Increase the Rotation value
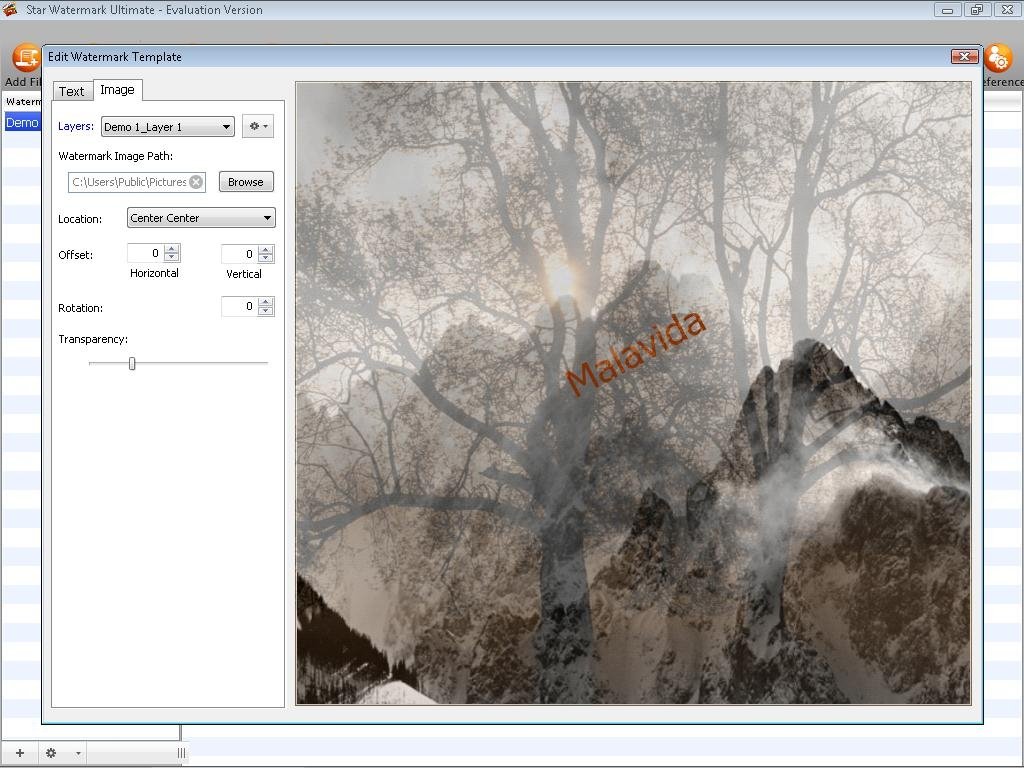1024x768 pixels. pyautogui.click(x=266, y=302)
